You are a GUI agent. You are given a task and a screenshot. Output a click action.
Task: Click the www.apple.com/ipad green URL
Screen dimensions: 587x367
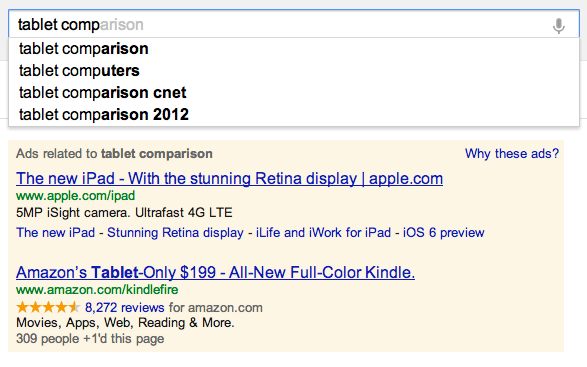pos(75,195)
